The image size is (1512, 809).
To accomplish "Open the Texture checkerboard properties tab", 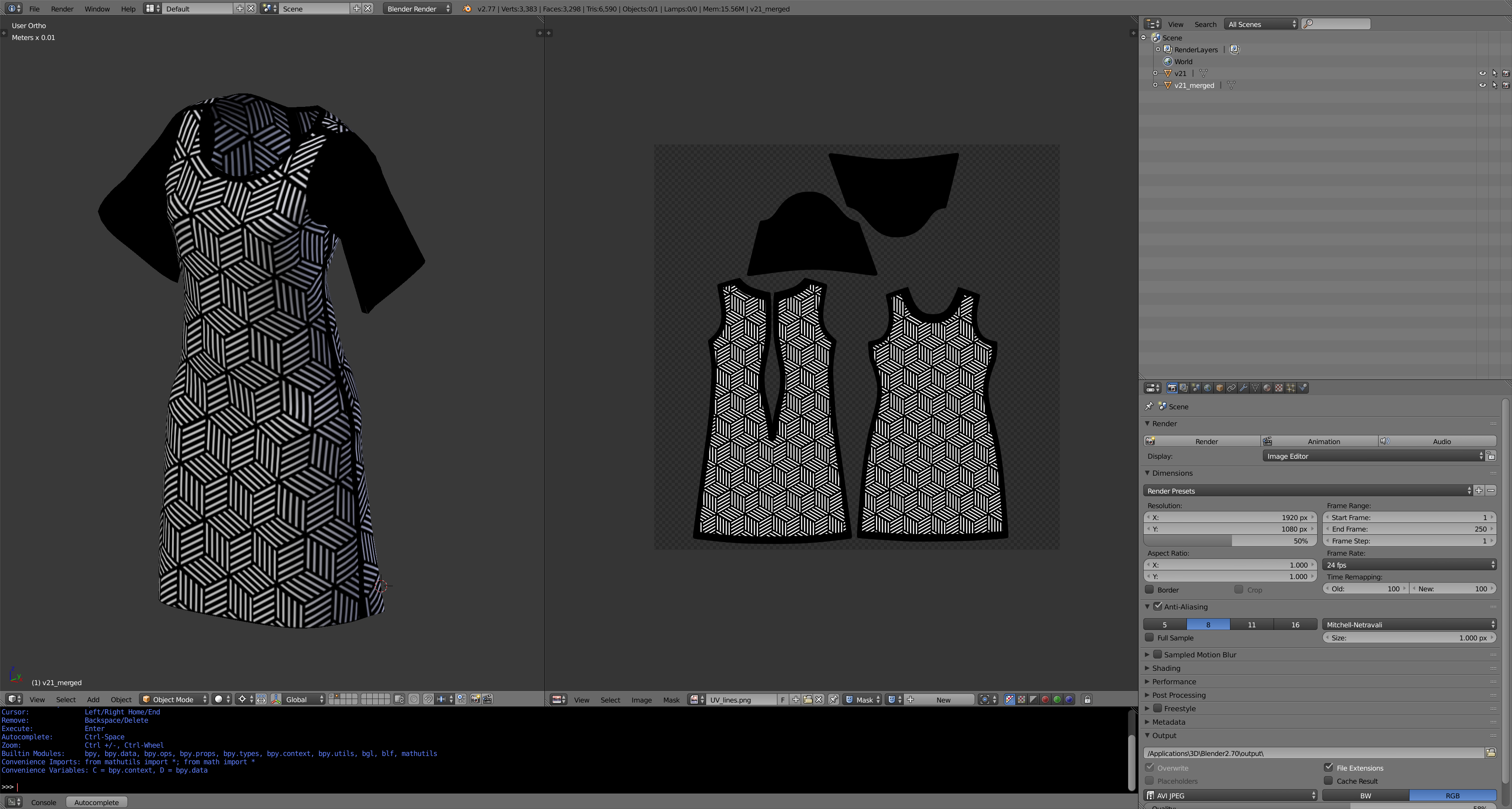I will click(1279, 388).
